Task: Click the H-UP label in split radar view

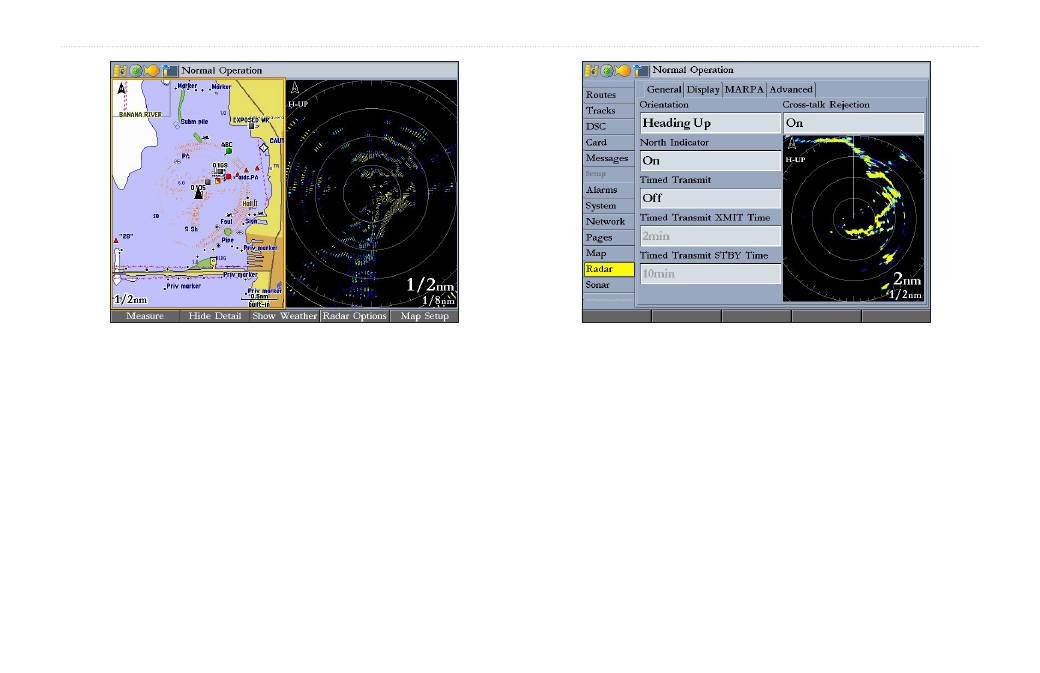Action: [x=298, y=104]
